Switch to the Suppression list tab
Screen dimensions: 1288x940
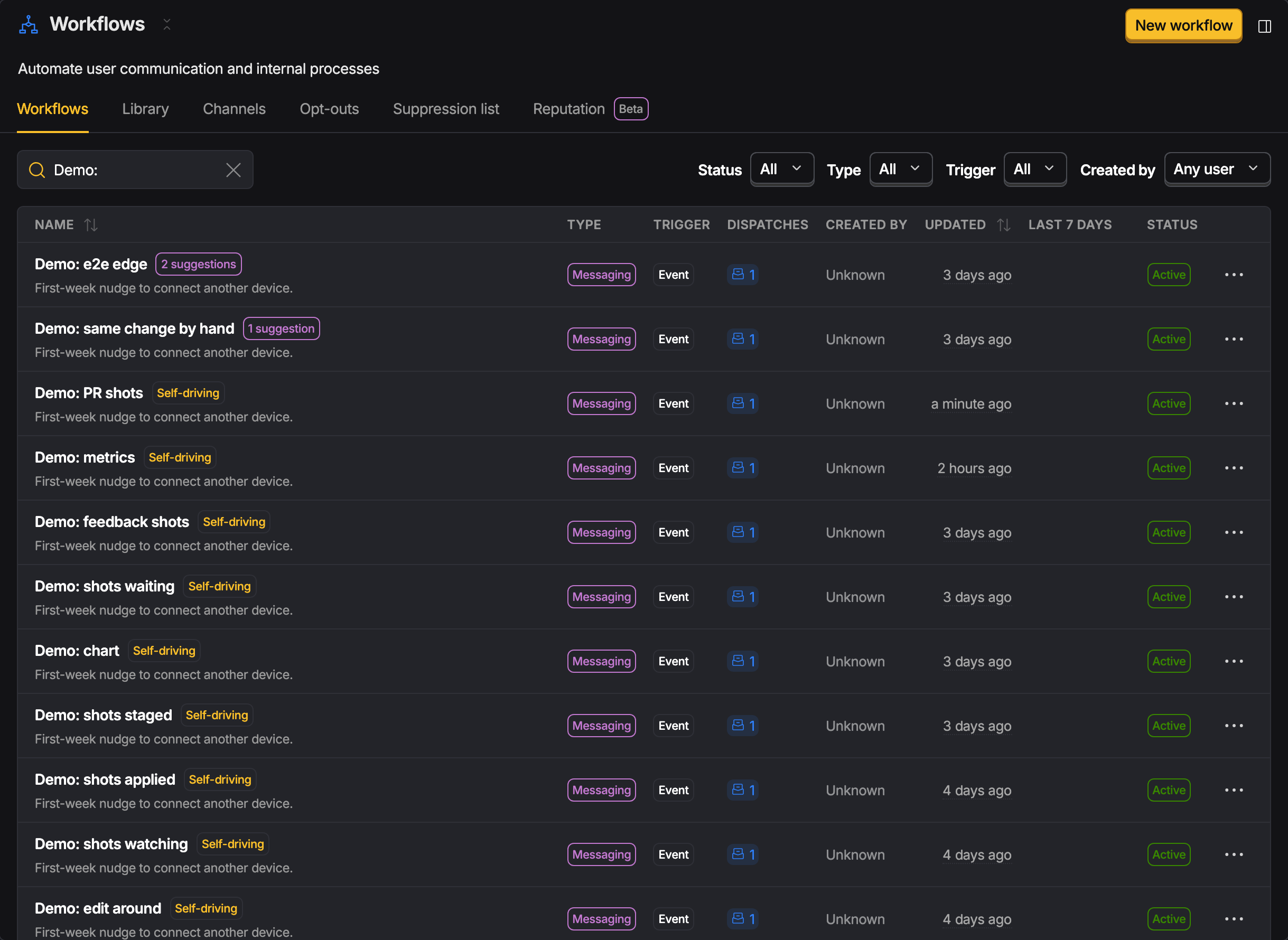coord(446,109)
